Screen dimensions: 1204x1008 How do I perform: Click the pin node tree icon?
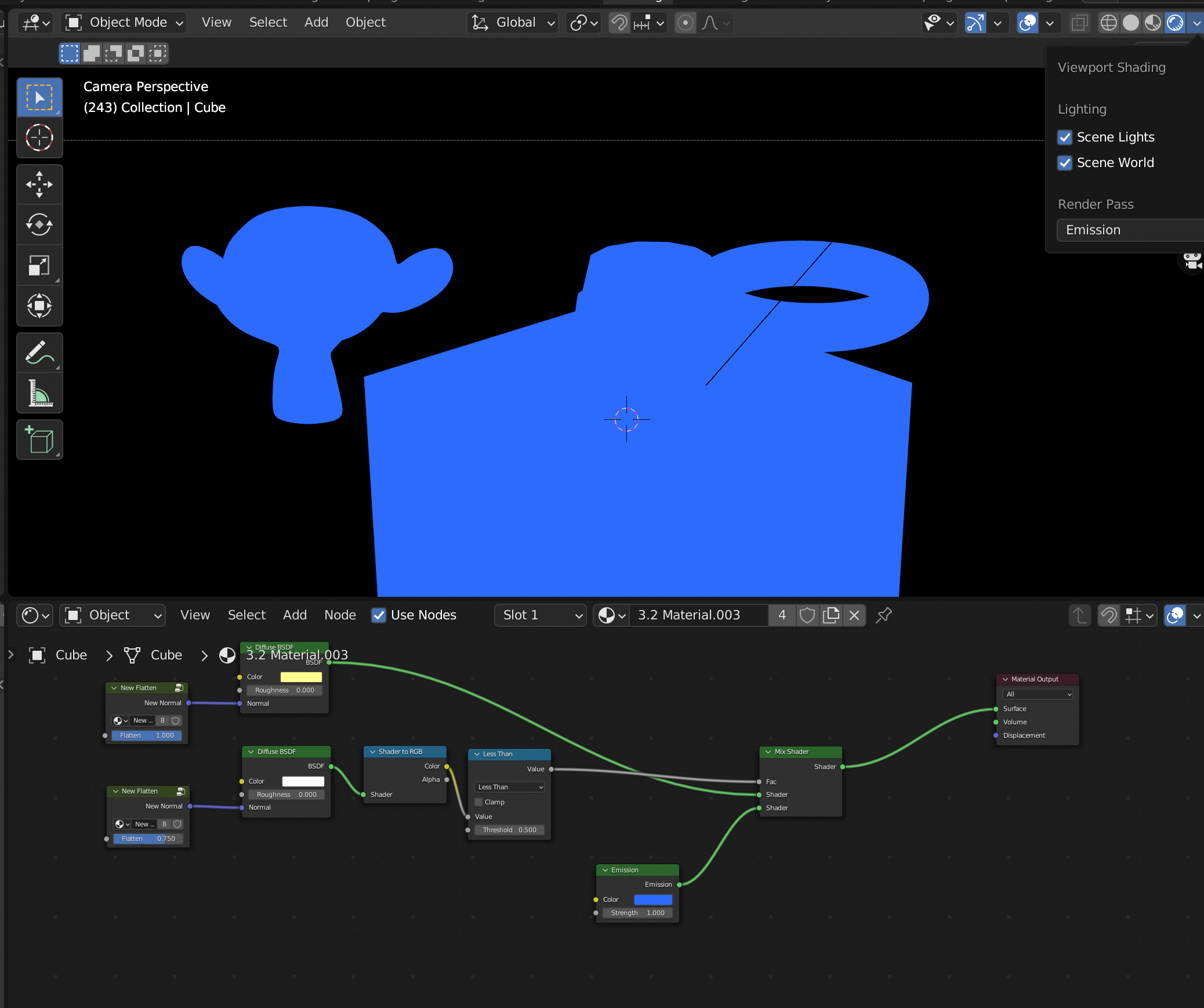point(883,615)
